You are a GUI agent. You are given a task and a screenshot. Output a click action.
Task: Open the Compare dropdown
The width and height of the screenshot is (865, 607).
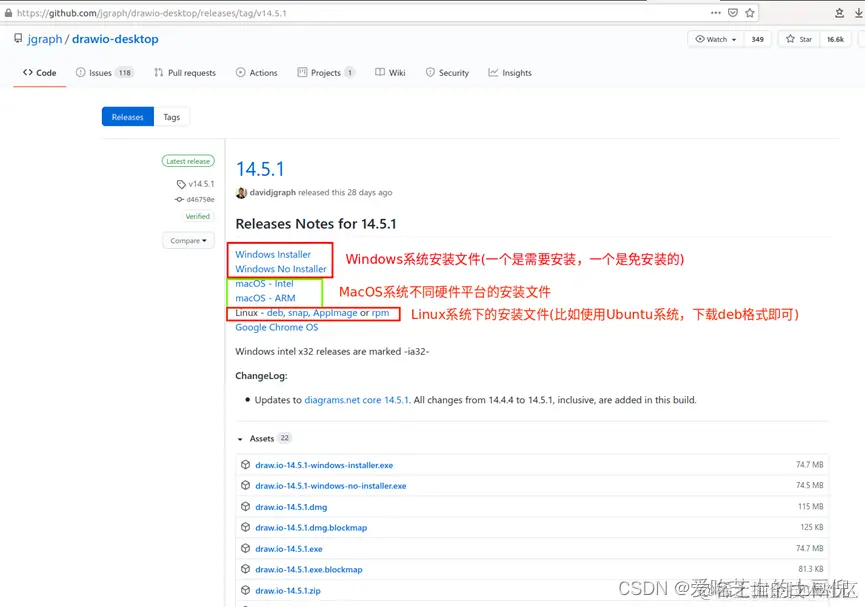tap(188, 241)
